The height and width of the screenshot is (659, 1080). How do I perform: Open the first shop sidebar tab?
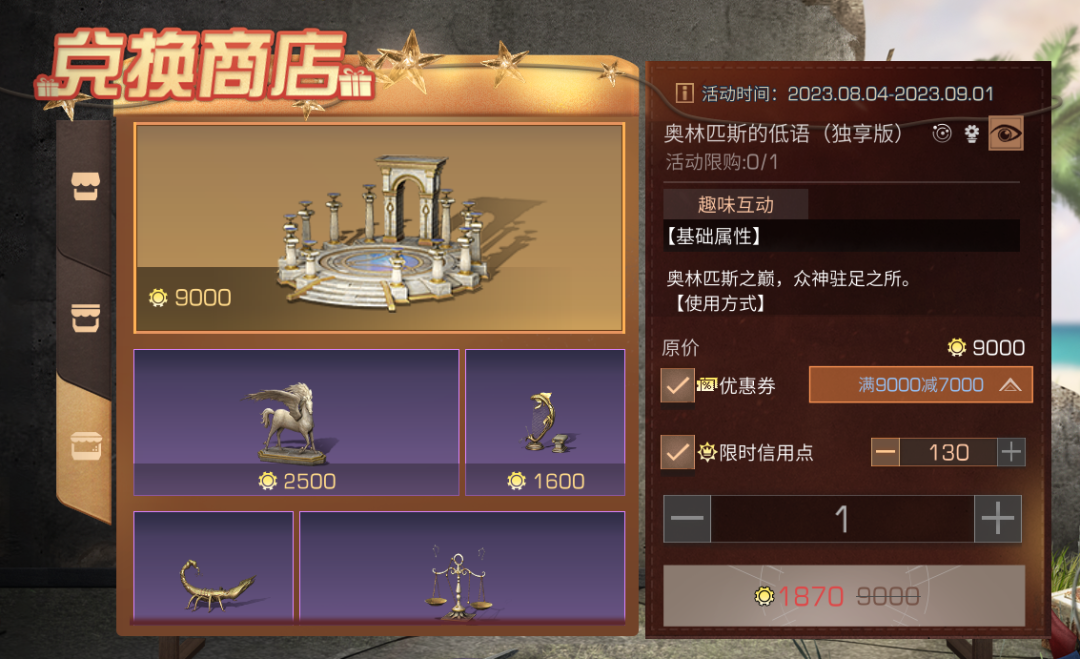[85, 186]
